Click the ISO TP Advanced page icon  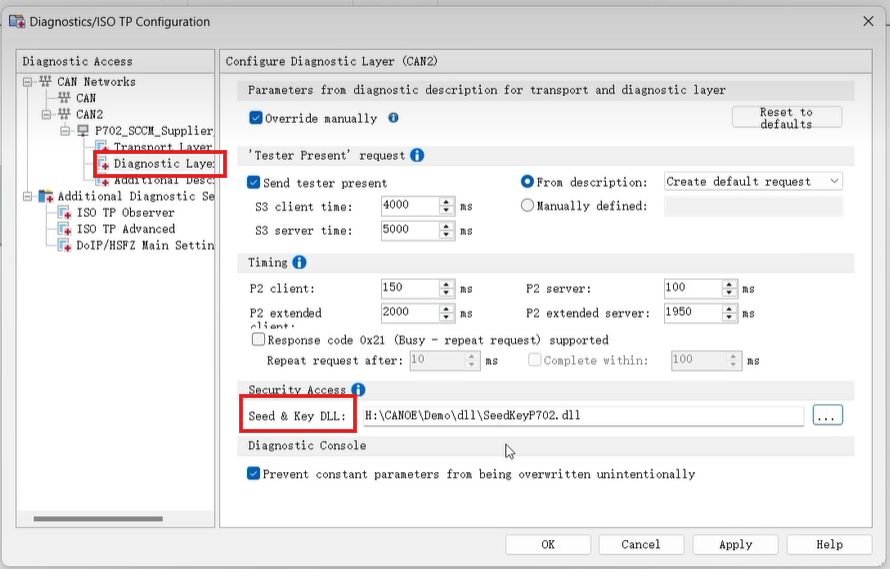tap(65, 229)
